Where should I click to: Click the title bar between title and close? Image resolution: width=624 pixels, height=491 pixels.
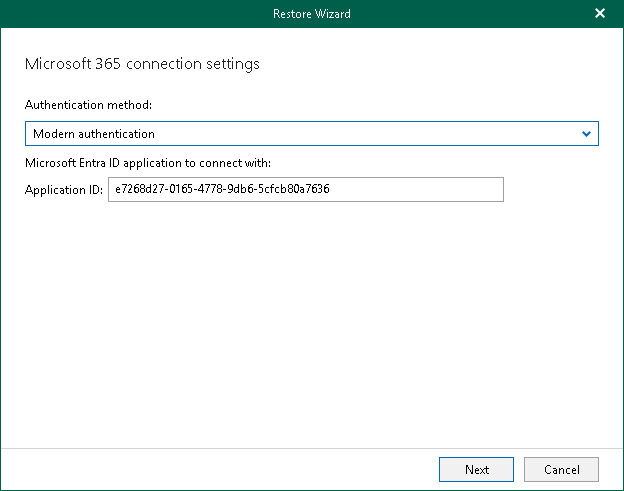pos(470,14)
